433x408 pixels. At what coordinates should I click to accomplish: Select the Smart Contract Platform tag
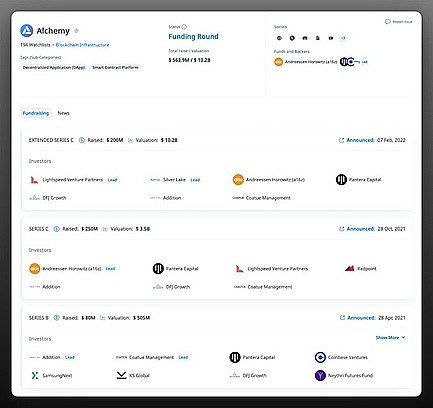(x=115, y=67)
